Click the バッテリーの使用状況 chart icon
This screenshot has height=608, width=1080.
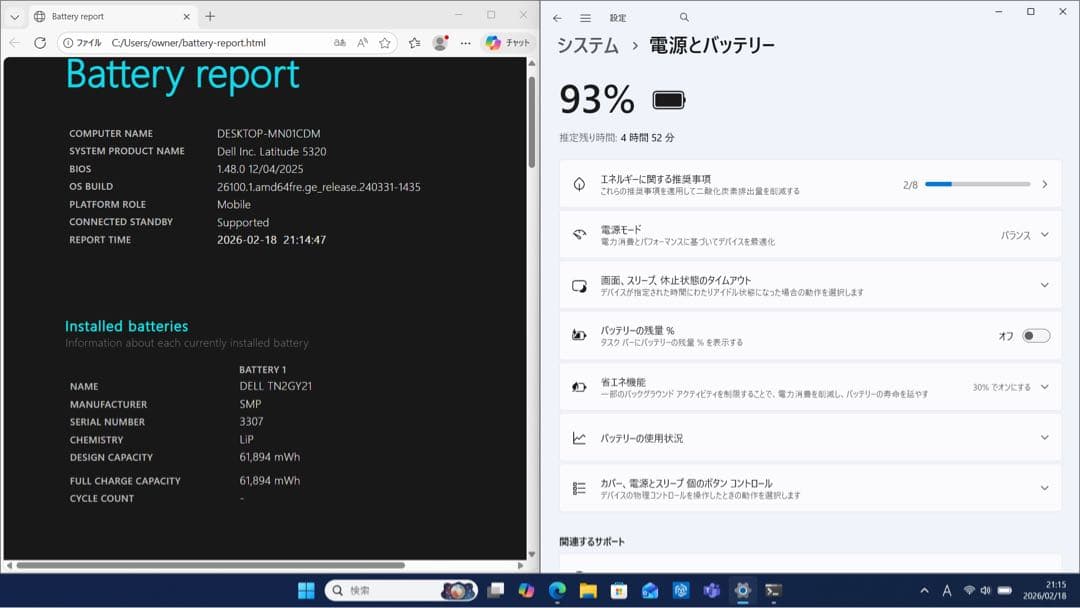[578, 437]
